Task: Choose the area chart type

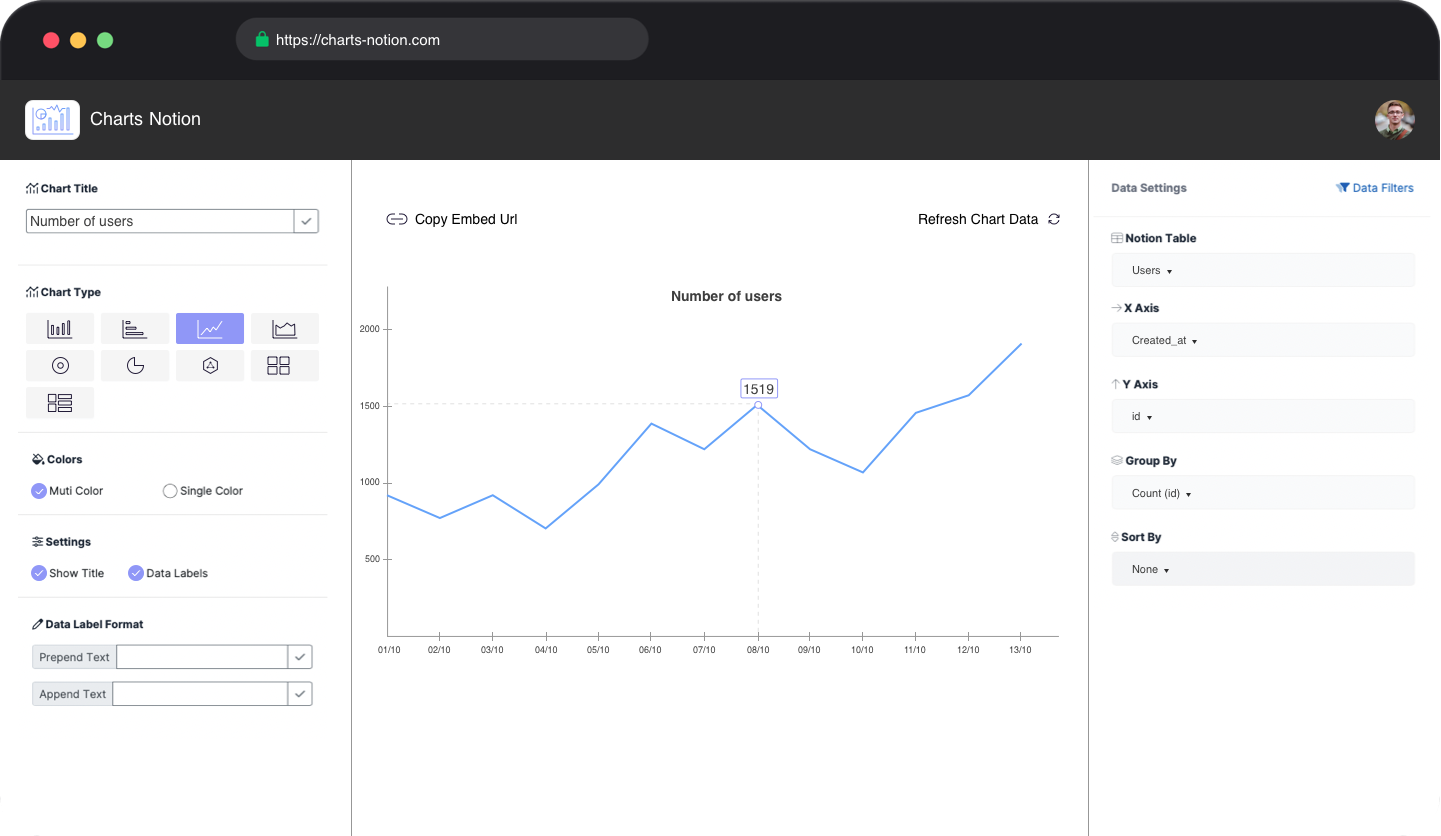Action: tap(284, 328)
